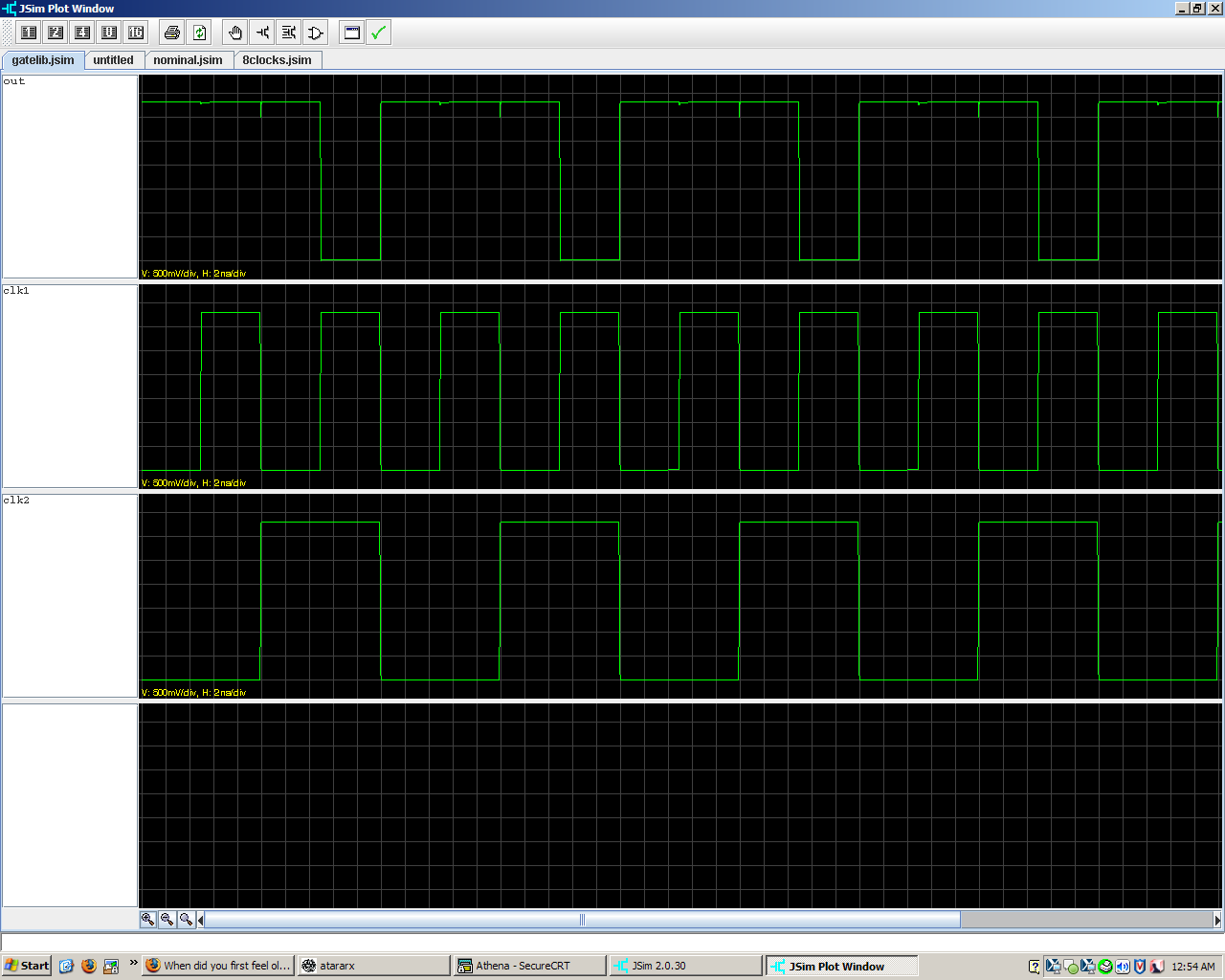
Task: Open the 8clocks.jsim tab
Action: 277,60
